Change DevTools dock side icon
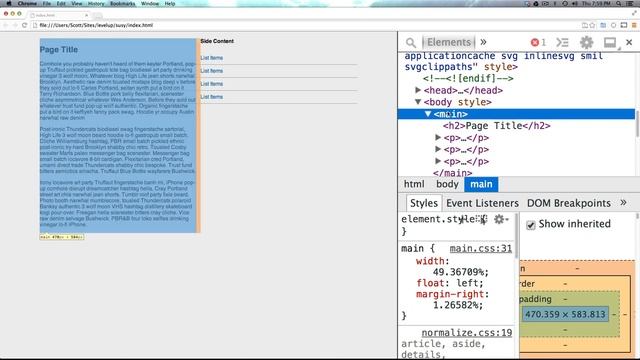The image size is (640, 360). 610,42
